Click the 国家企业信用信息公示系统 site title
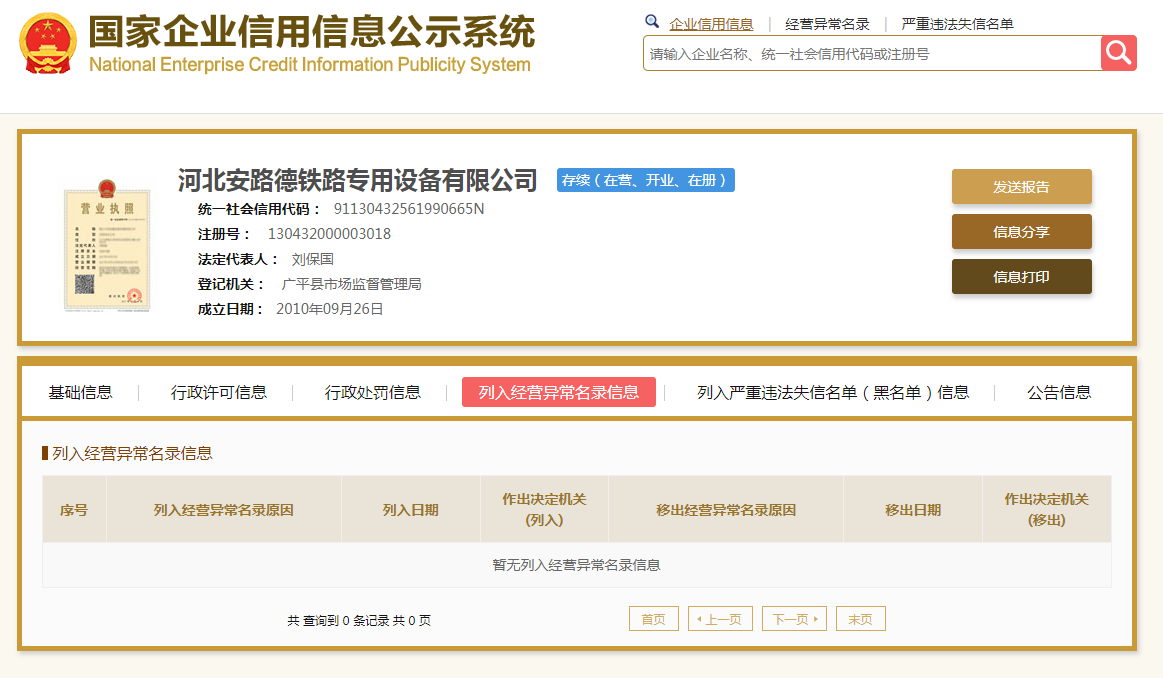Screen dimensions: 1163x678 coord(312,32)
